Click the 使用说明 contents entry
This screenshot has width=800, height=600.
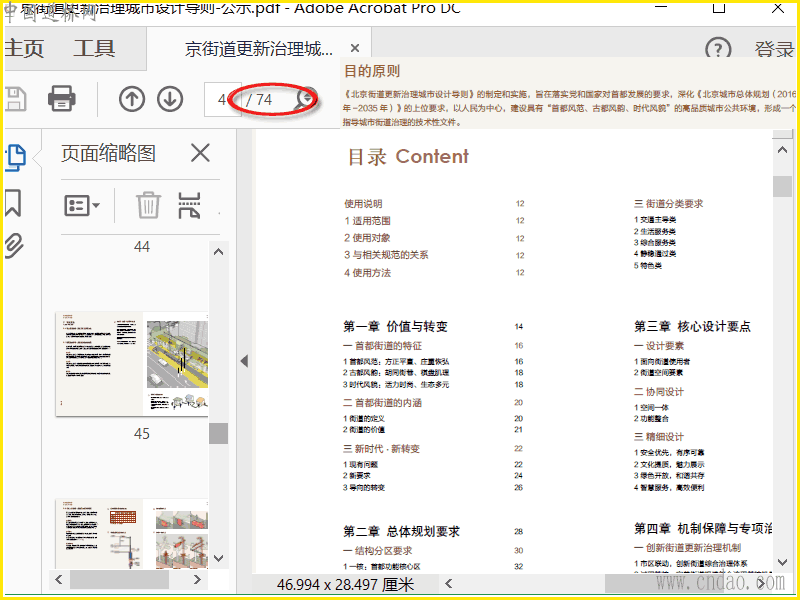(x=363, y=204)
